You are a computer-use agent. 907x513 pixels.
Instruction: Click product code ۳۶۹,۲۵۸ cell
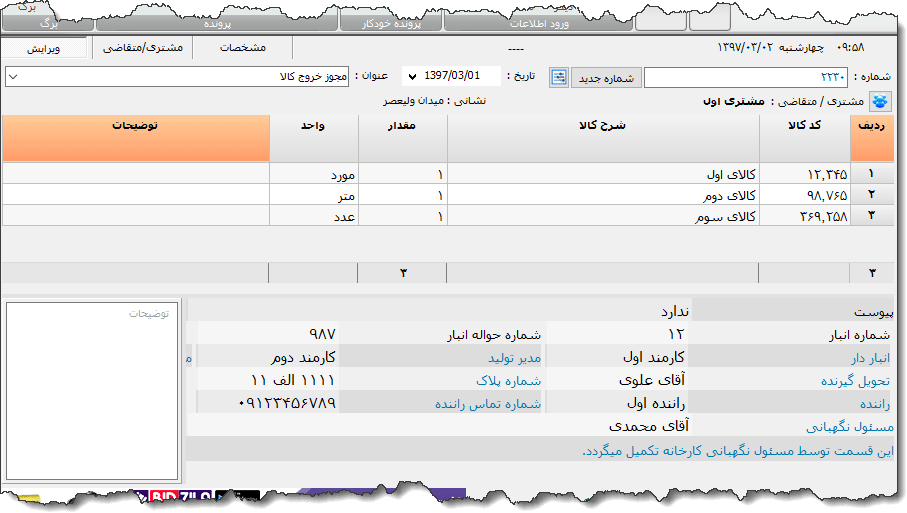(805, 216)
